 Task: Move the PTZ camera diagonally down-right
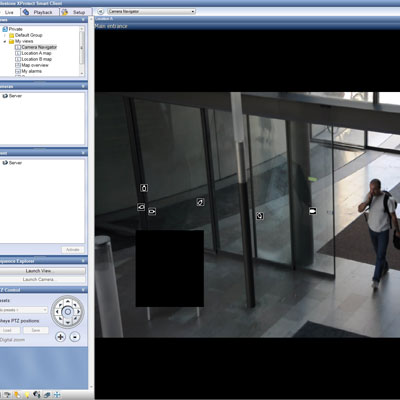click(x=75, y=319)
